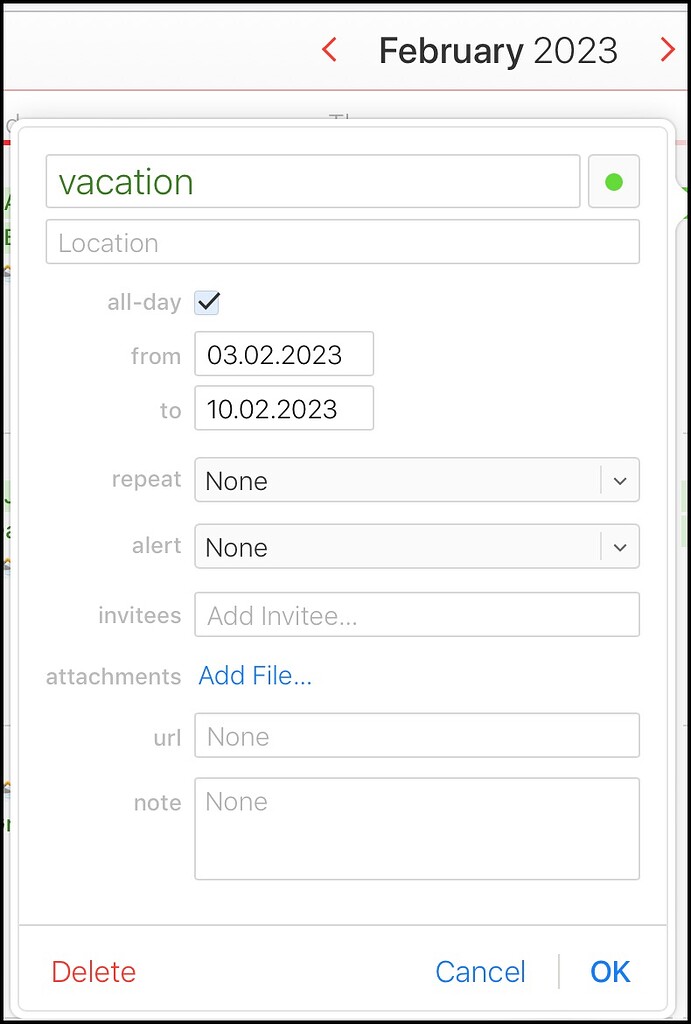This screenshot has width=691, height=1024.
Task: Confirm changes with OK
Action: (x=610, y=971)
